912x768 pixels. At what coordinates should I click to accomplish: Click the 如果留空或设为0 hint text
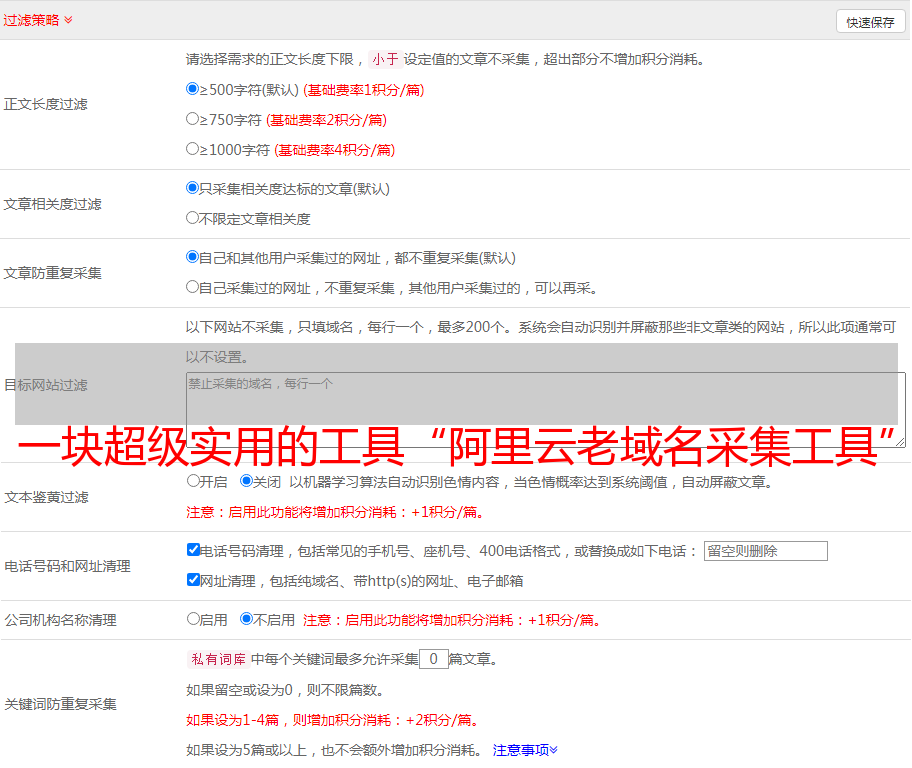[285, 690]
